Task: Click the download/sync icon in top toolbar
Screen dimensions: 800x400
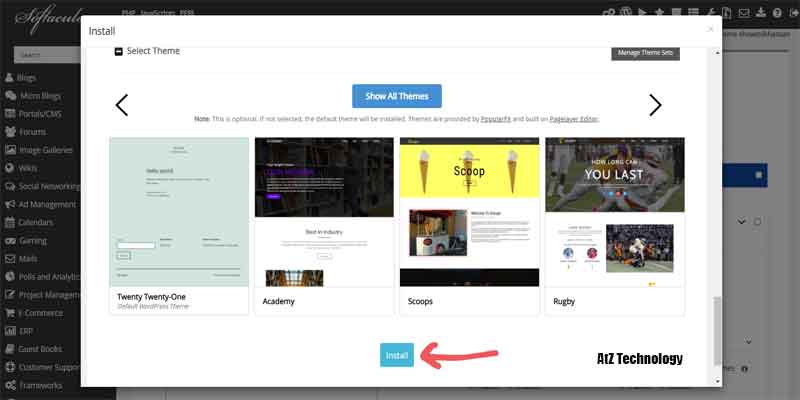Action: [761, 13]
